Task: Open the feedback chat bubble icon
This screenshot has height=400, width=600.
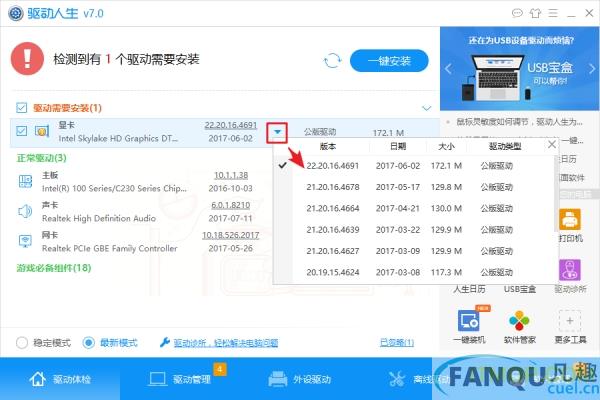Action: 517,13
